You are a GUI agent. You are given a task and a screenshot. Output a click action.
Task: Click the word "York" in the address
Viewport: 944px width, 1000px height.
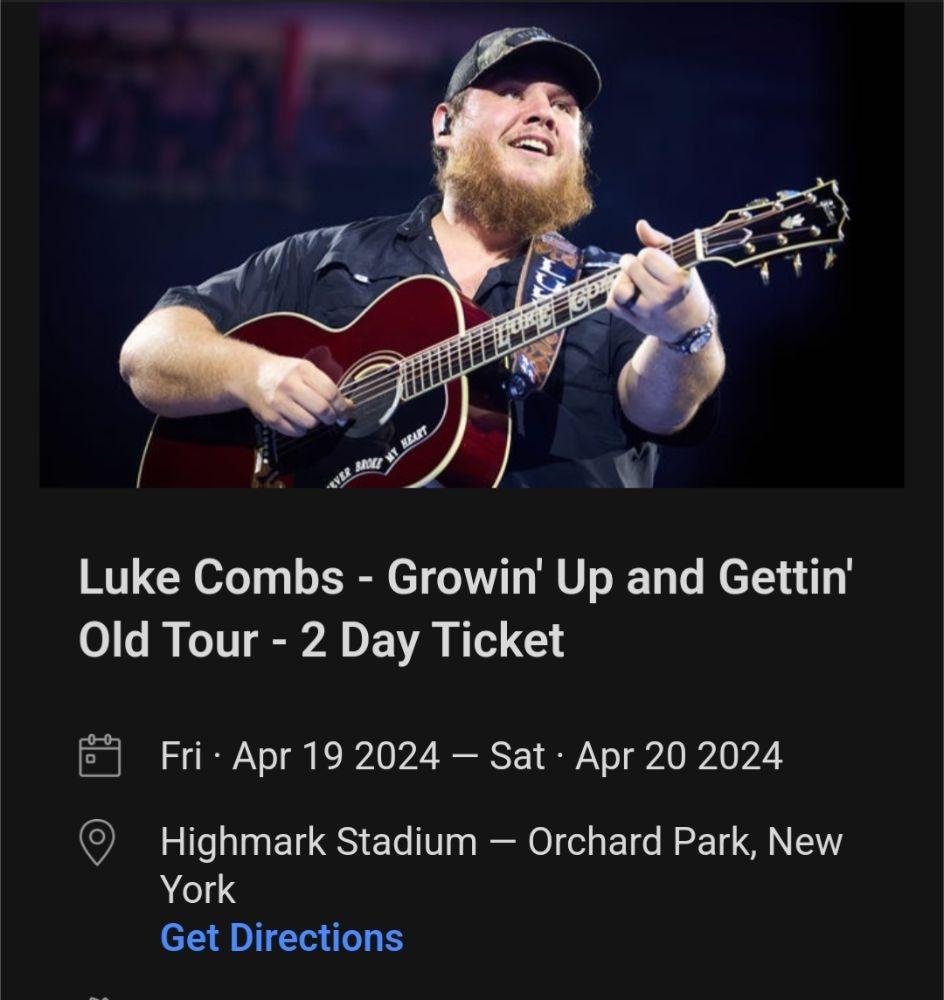click(x=198, y=889)
